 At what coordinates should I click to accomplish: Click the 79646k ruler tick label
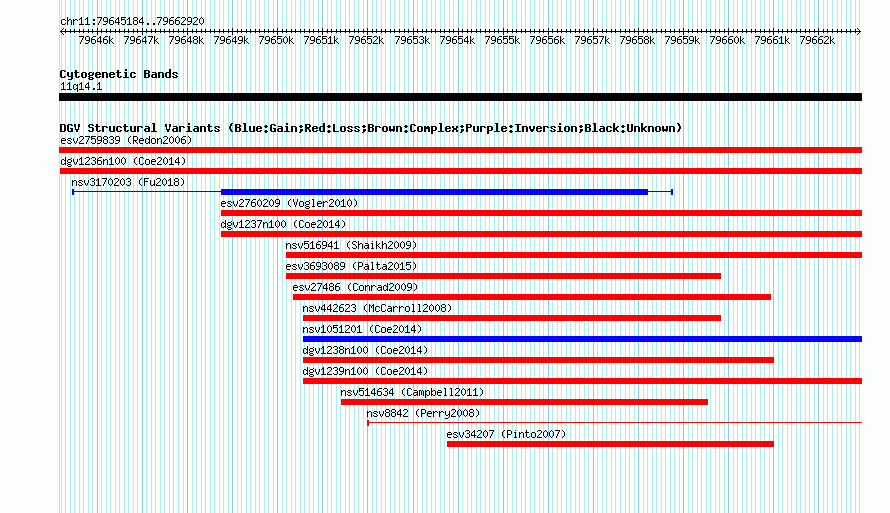click(96, 40)
